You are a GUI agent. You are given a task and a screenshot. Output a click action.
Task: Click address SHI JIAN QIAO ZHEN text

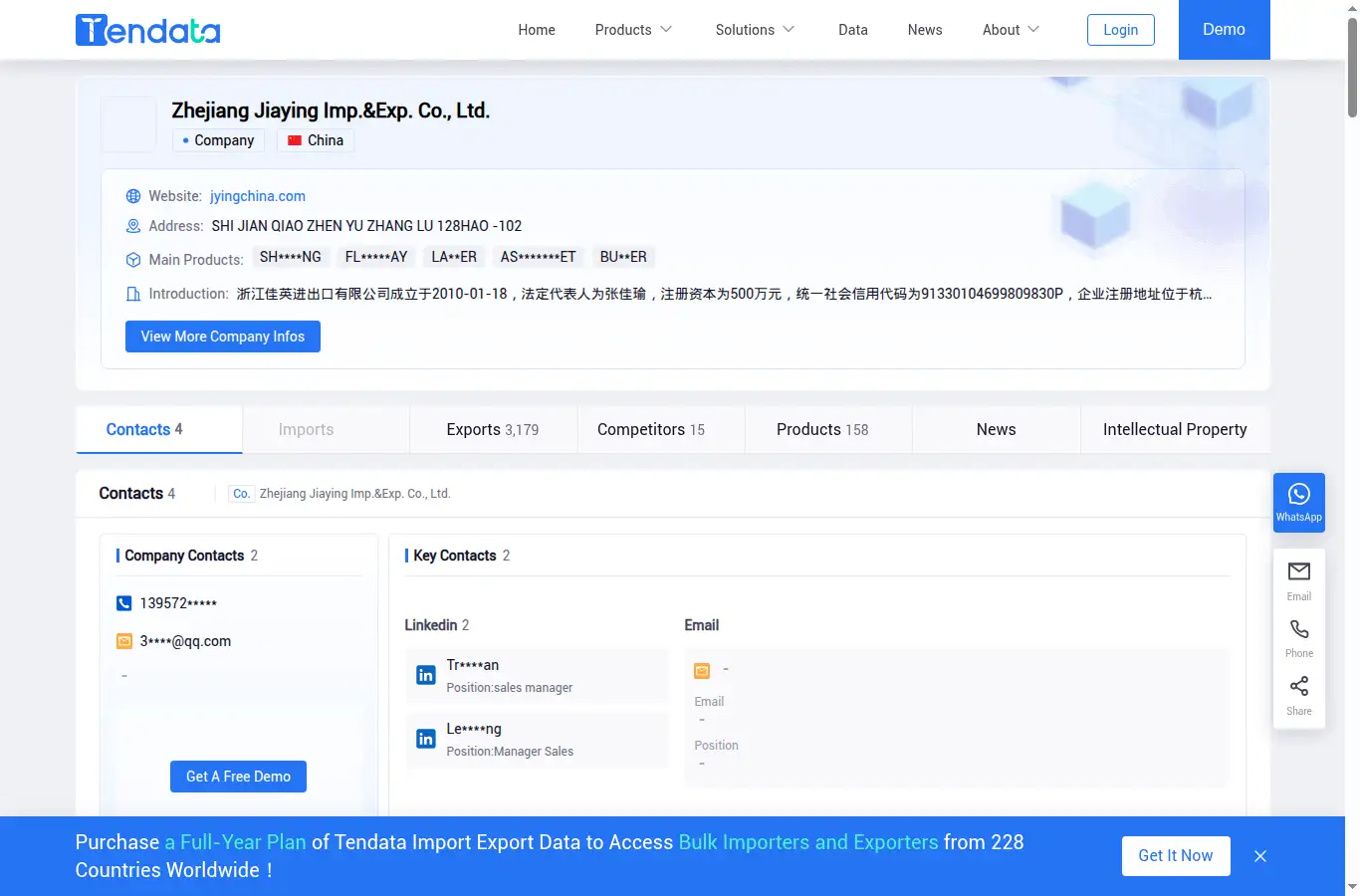click(367, 226)
